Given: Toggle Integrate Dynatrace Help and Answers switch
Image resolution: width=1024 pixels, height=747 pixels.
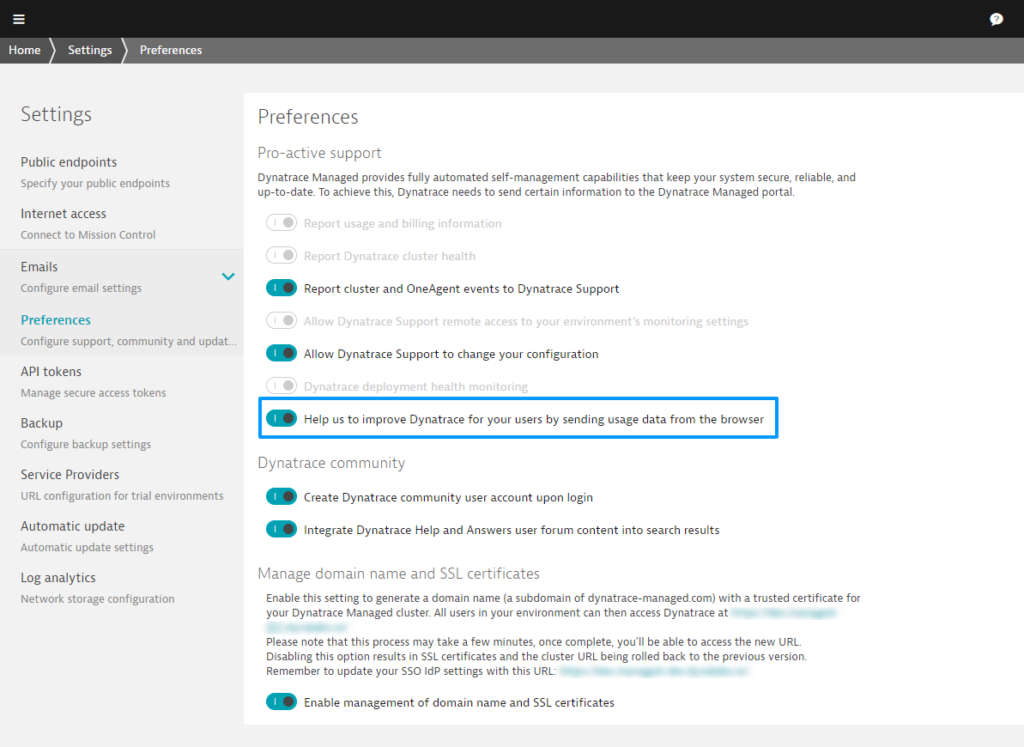Looking at the screenshot, I should pyautogui.click(x=281, y=530).
